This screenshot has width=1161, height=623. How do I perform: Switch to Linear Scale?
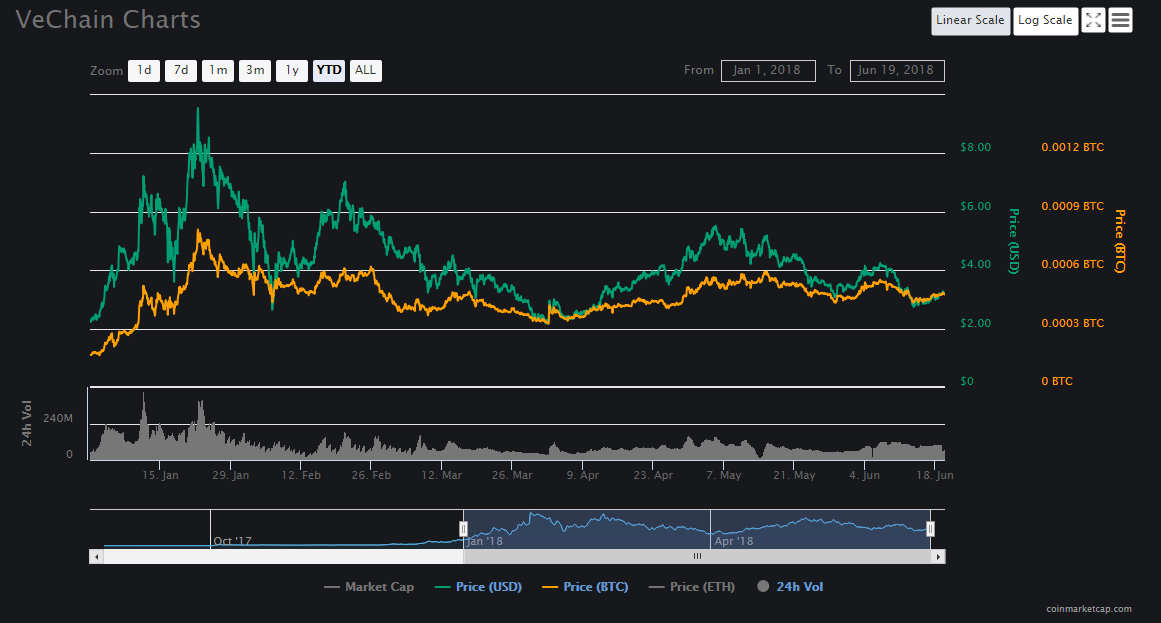[x=970, y=21]
